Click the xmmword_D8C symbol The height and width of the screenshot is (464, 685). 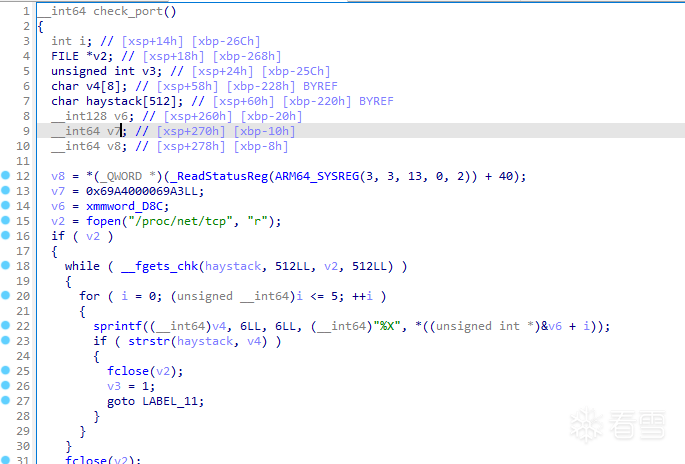tap(127, 206)
